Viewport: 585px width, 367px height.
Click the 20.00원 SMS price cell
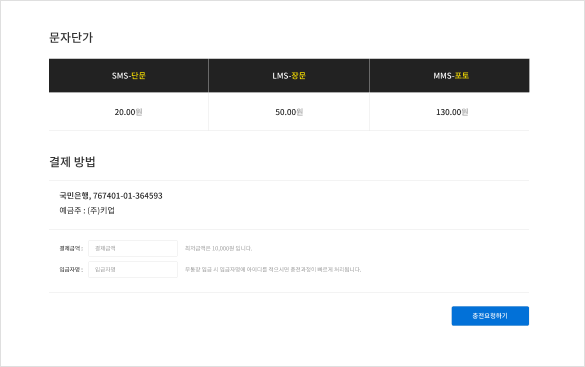(129, 112)
